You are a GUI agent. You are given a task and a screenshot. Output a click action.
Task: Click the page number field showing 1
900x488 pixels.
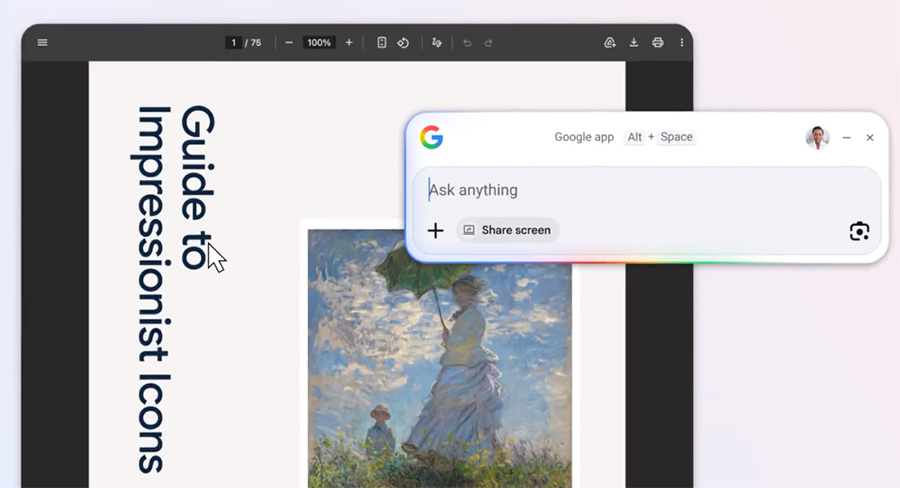click(x=234, y=42)
